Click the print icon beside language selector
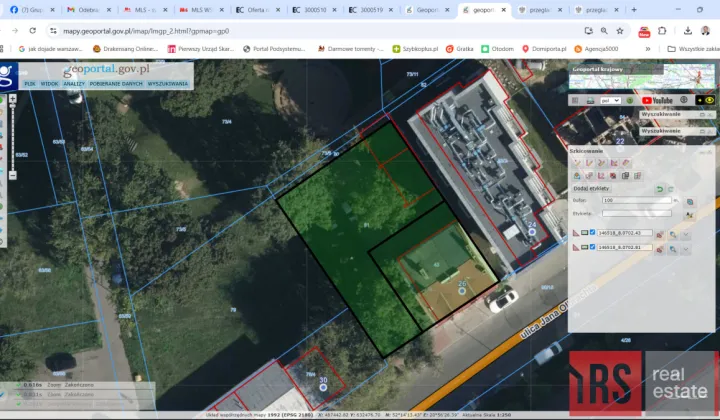 [590, 100]
